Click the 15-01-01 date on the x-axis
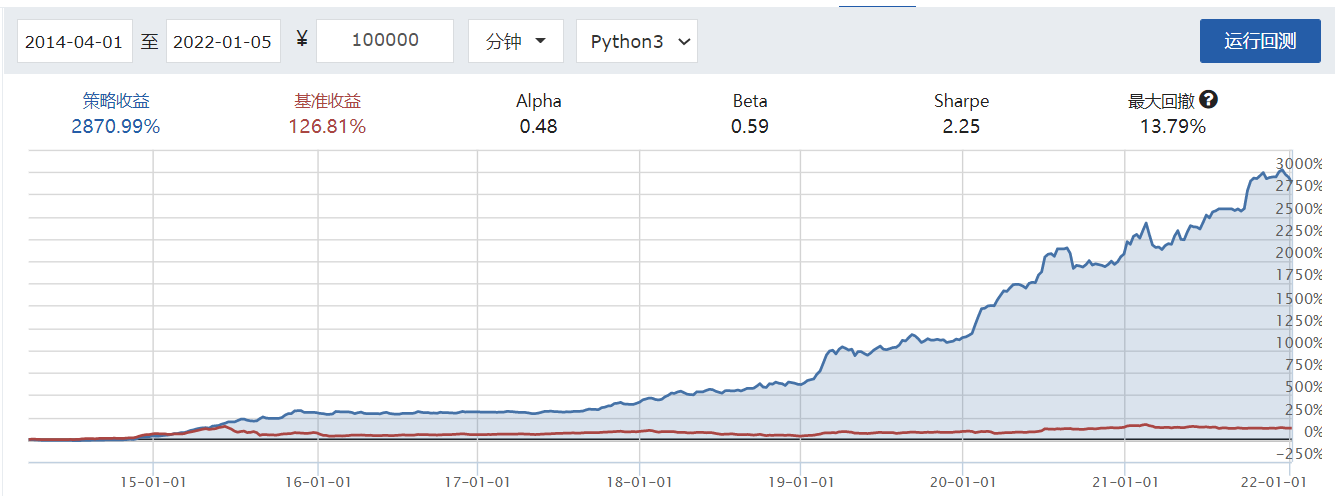 (152, 480)
